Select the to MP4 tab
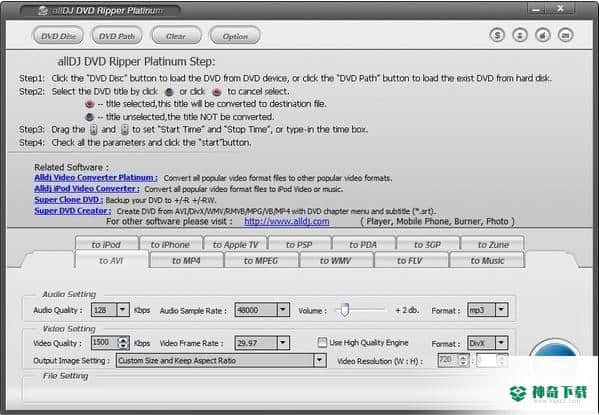 click(x=186, y=260)
